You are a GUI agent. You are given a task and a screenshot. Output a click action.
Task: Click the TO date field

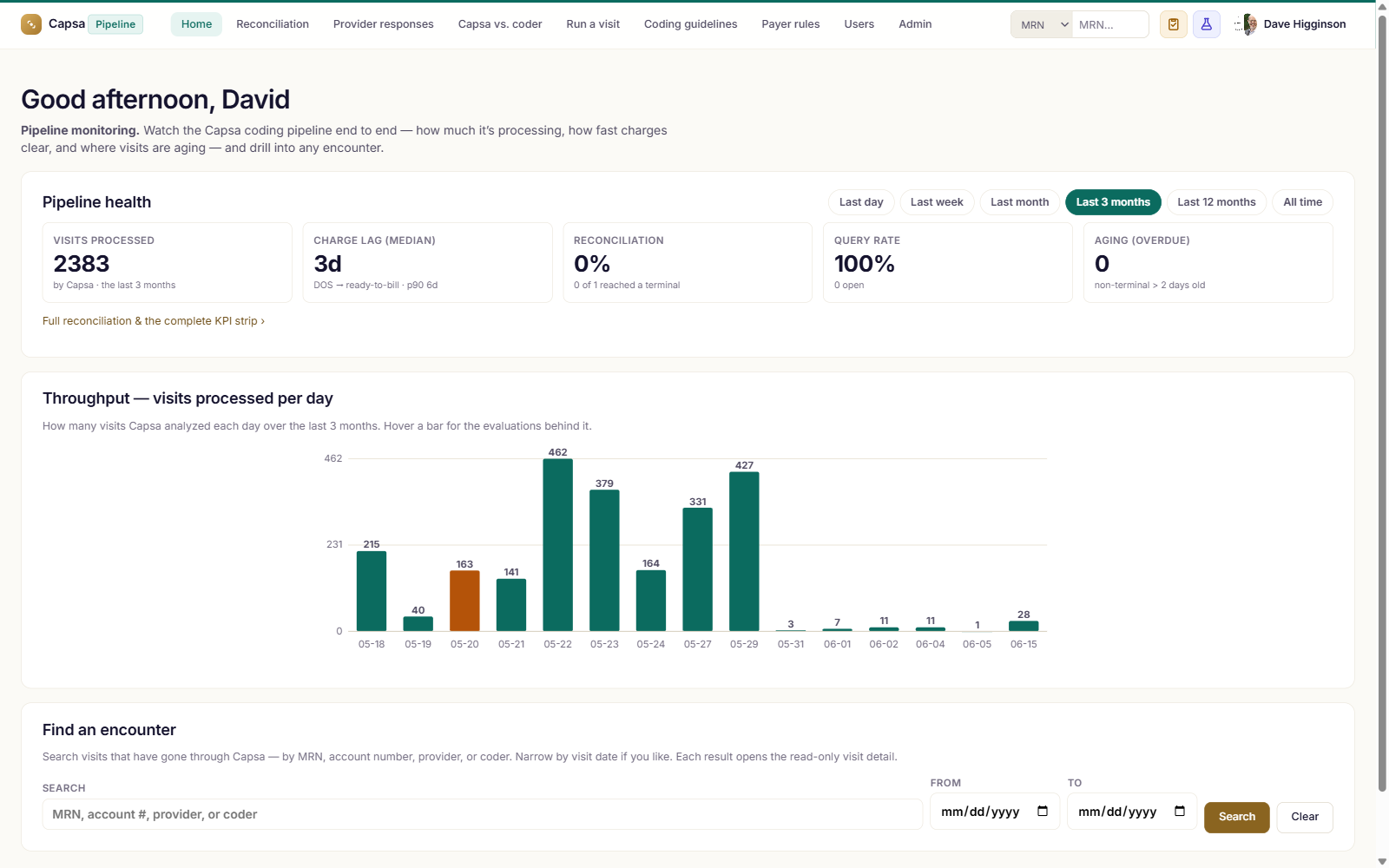click(x=1132, y=812)
